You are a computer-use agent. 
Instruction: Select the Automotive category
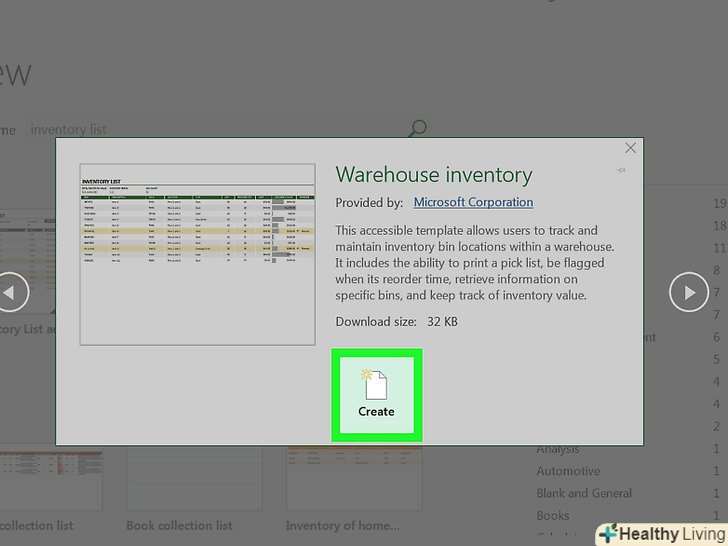(x=568, y=471)
